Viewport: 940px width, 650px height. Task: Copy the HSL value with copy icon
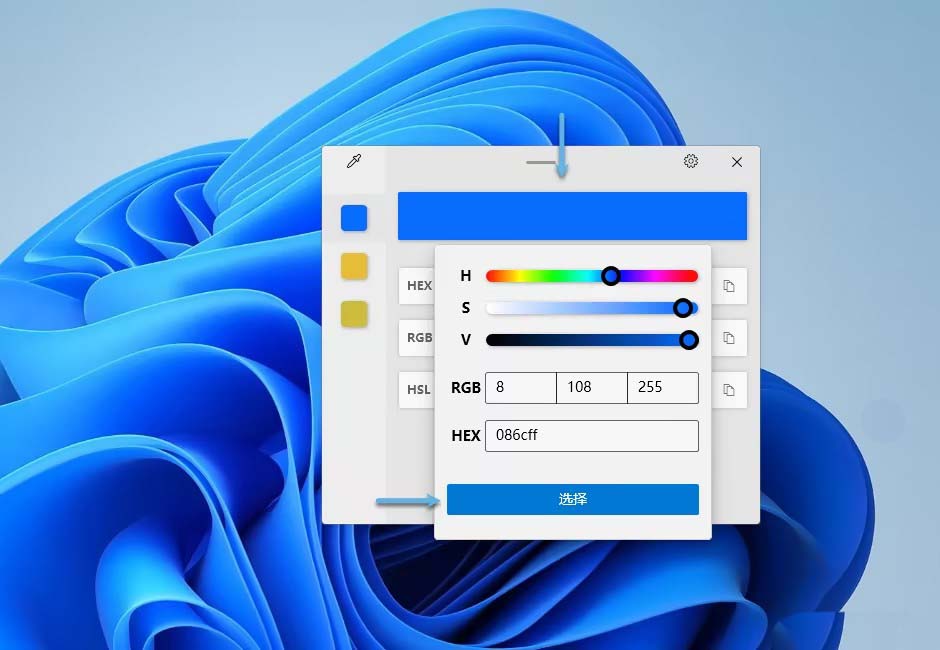(x=729, y=390)
